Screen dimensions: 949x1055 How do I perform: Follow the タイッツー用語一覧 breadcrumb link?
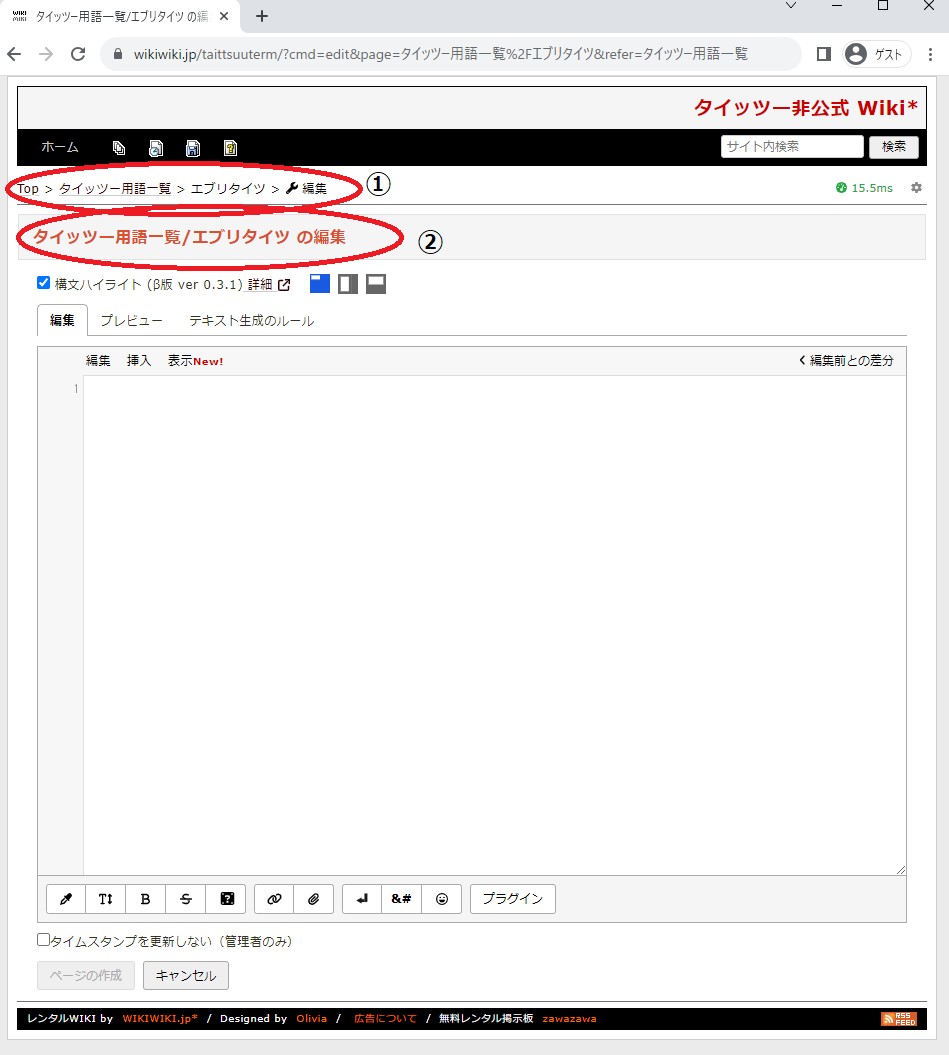point(115,188)
